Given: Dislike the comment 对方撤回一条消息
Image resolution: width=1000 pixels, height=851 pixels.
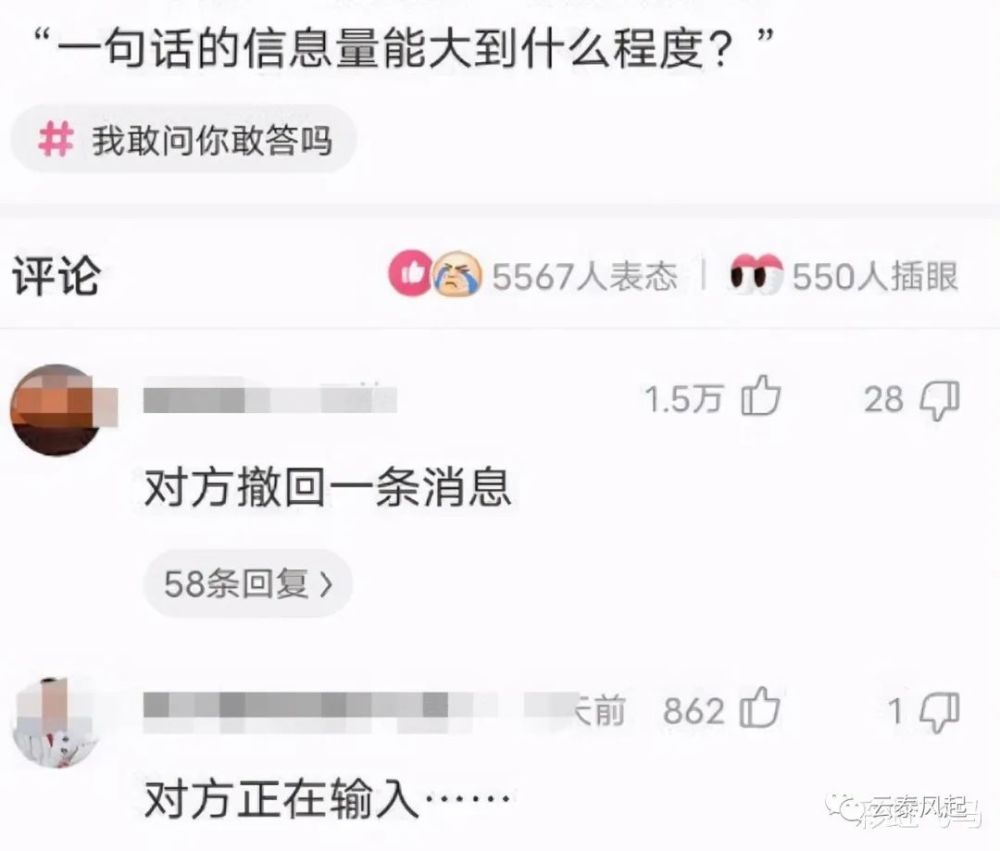Looking at the screenshot, I should point(940,400).
